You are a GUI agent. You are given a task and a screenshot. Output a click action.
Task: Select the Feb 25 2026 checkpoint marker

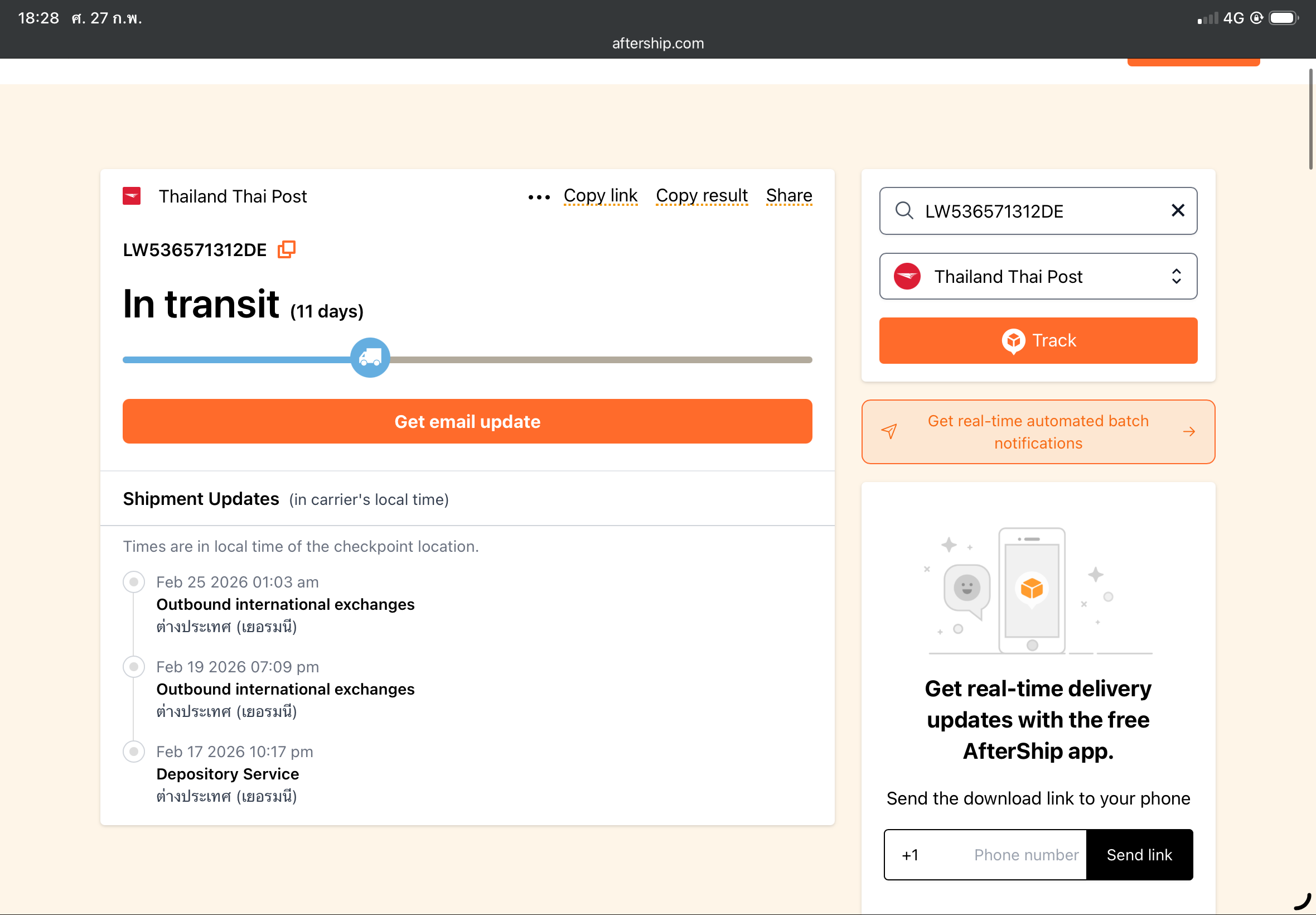tap(133, 582)
